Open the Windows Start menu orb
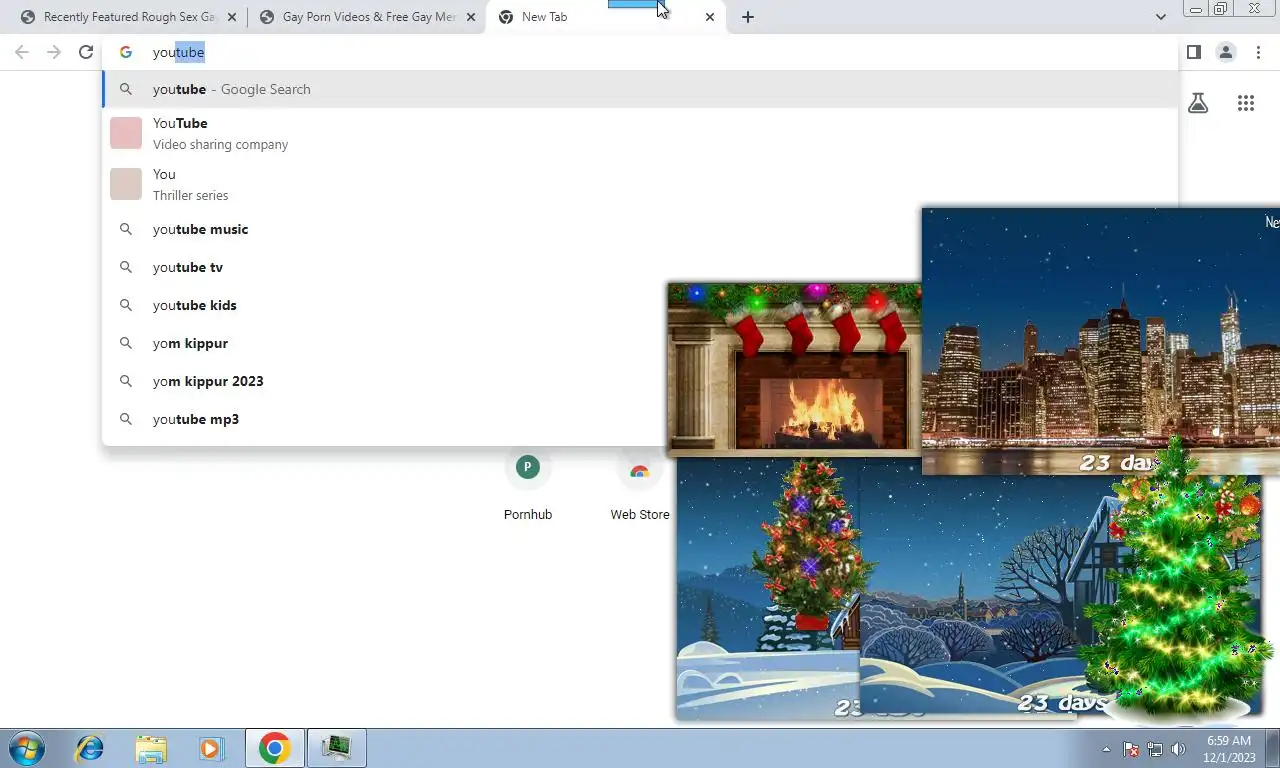 (x=27, y=748)
